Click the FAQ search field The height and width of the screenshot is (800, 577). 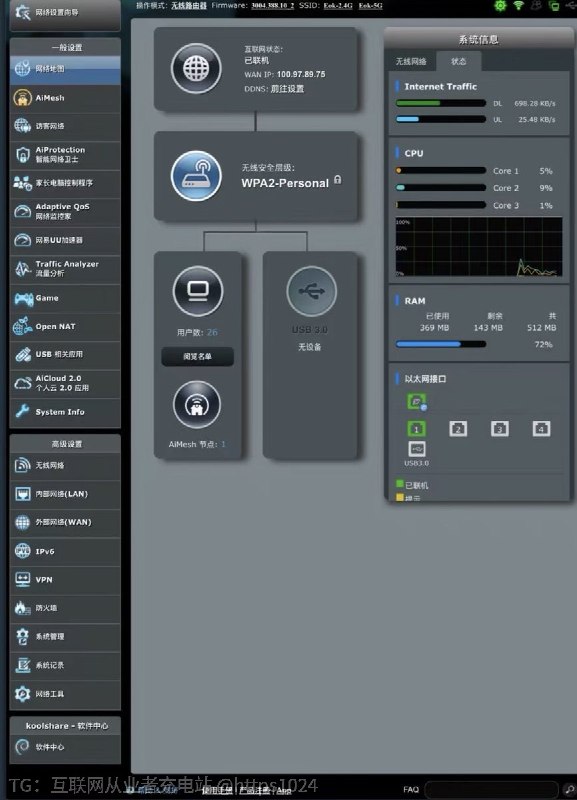[491, 789]
